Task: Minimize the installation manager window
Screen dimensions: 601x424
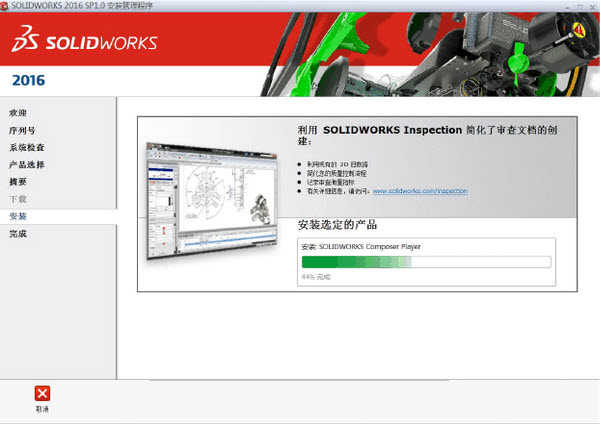Action: [x=568, y=7]
